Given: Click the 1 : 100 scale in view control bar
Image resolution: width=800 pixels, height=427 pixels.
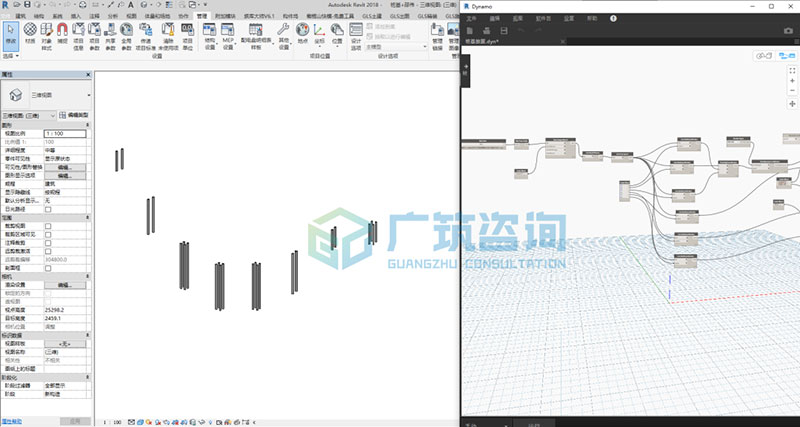Looking at the screenshot, I should pos(112,422).
